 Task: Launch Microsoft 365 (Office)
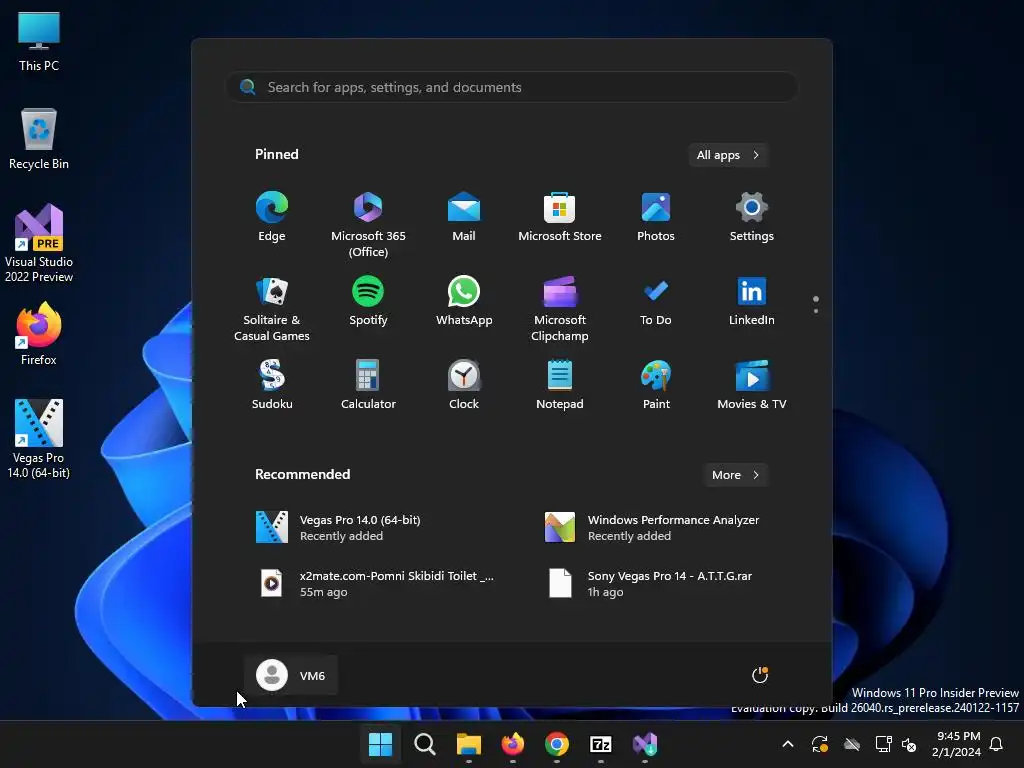[x=368, y=225]
